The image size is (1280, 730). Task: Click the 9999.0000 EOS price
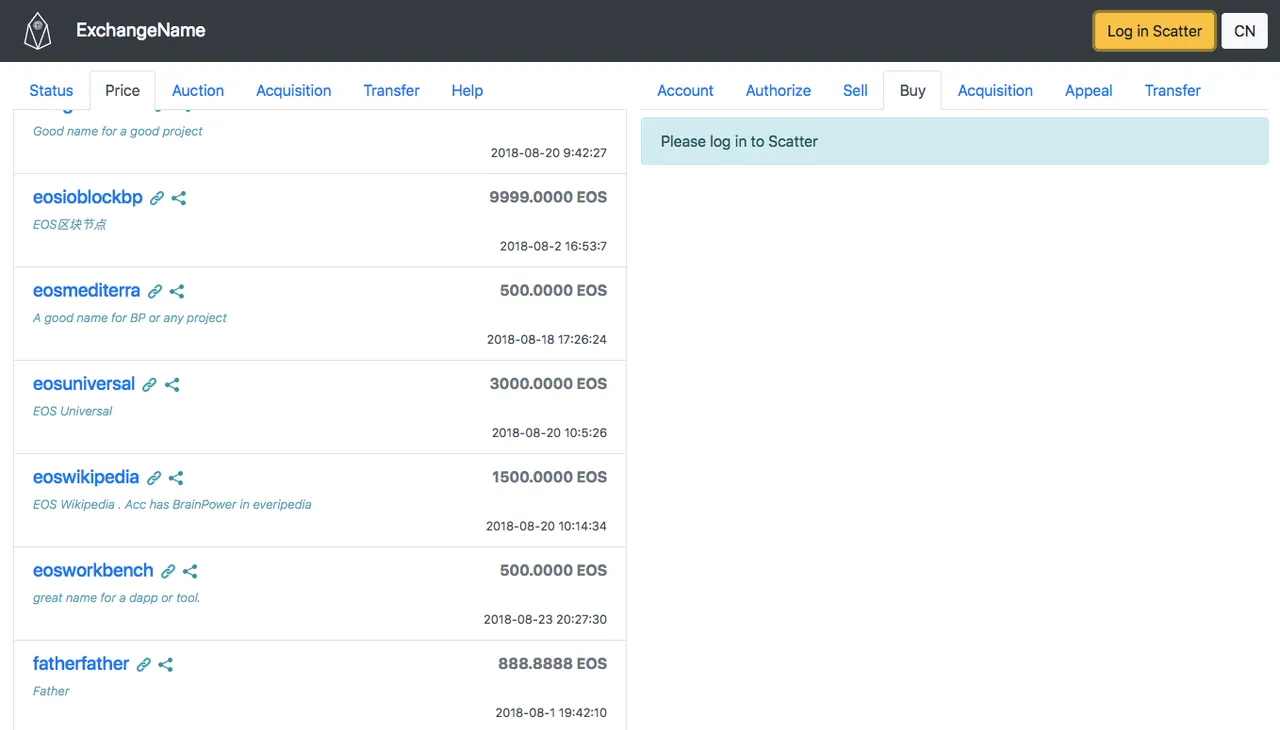pos(548,197)
